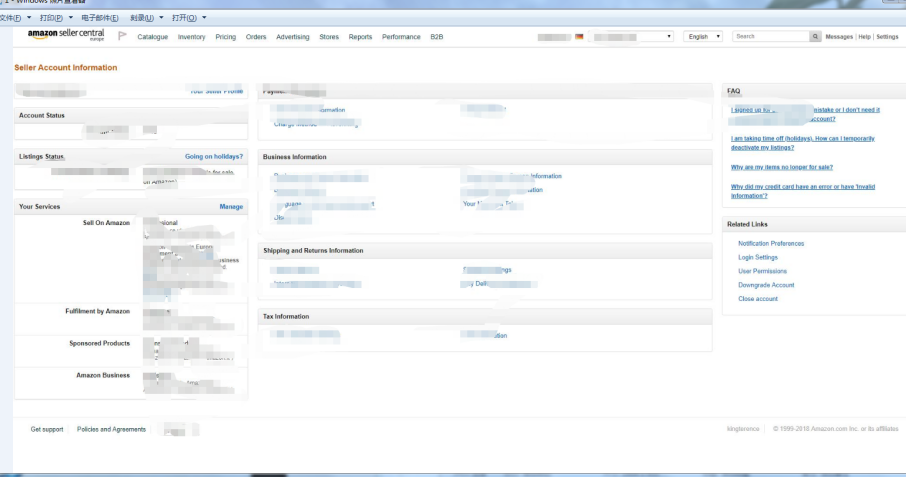This screenshot has width=906, height=477.
Task: Open FAQ Why are my items no longer for sale
Action: [782, 167]
